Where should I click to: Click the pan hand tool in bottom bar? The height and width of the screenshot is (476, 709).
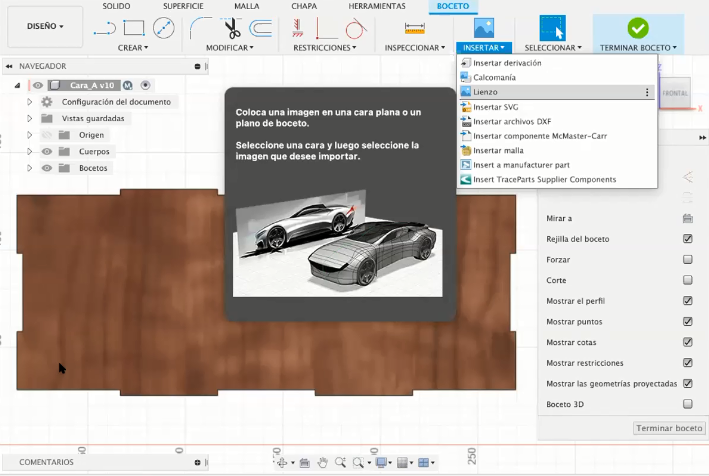pyautogui.click(x=322, y=462)
